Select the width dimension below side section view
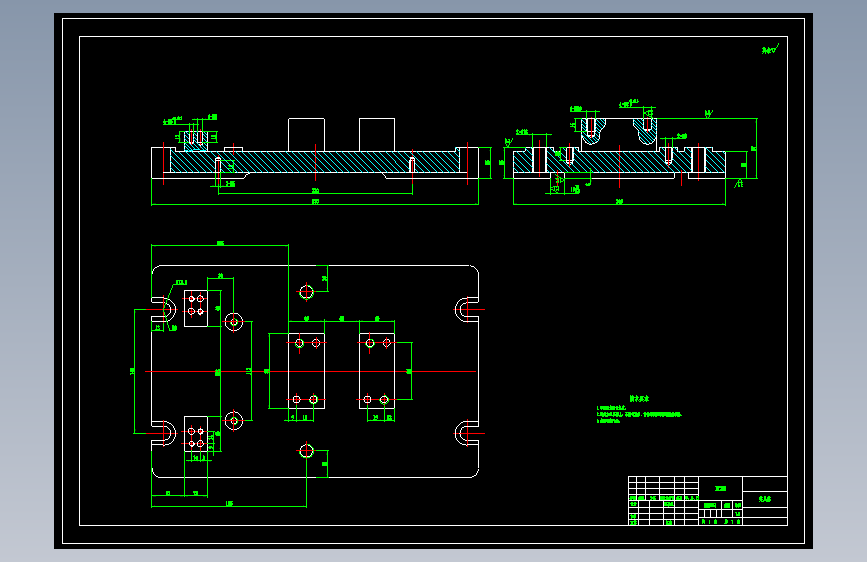The image size is (867, 562). 619,202
